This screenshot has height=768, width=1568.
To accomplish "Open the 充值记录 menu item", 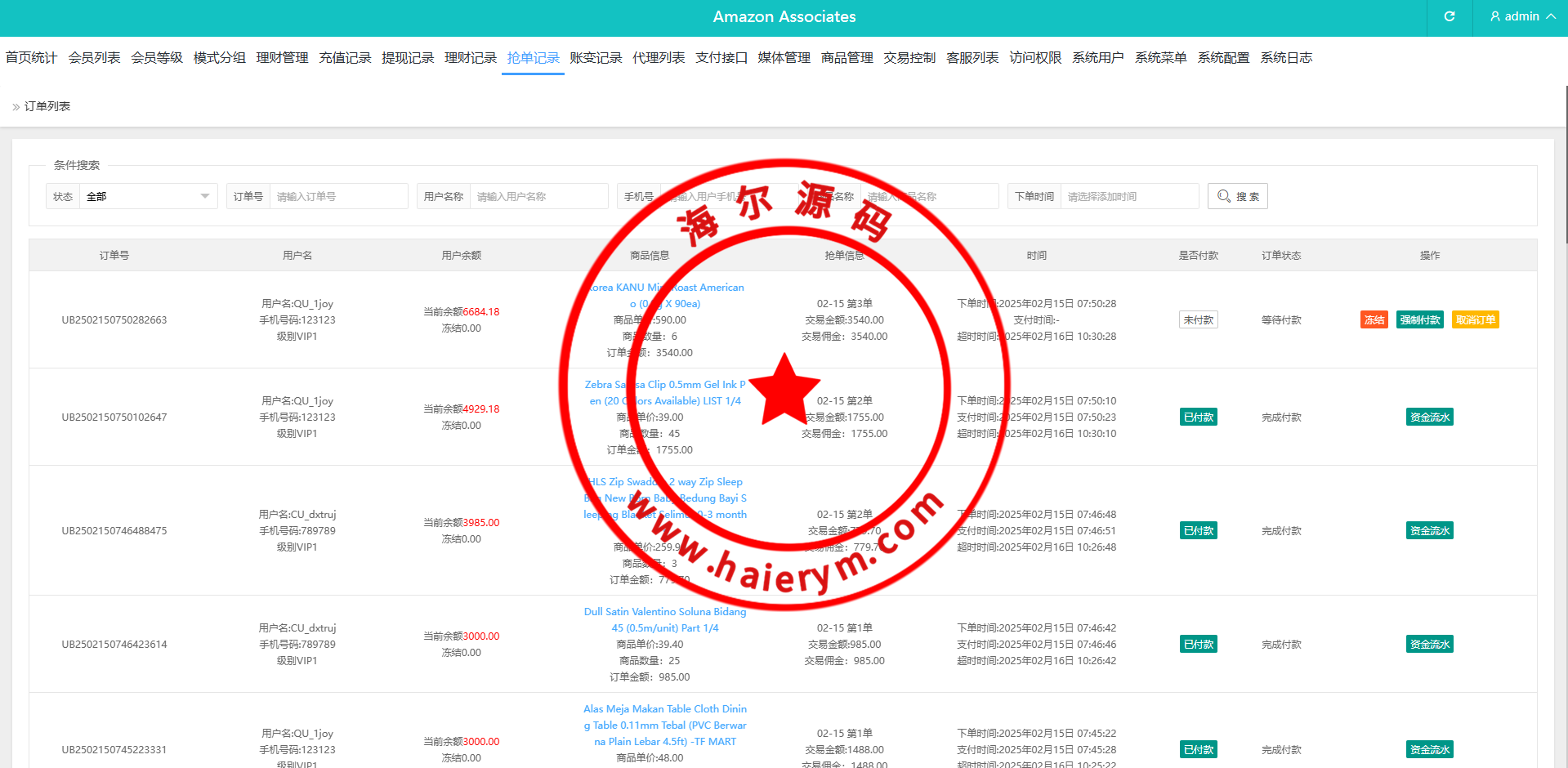I will point(345,58).
